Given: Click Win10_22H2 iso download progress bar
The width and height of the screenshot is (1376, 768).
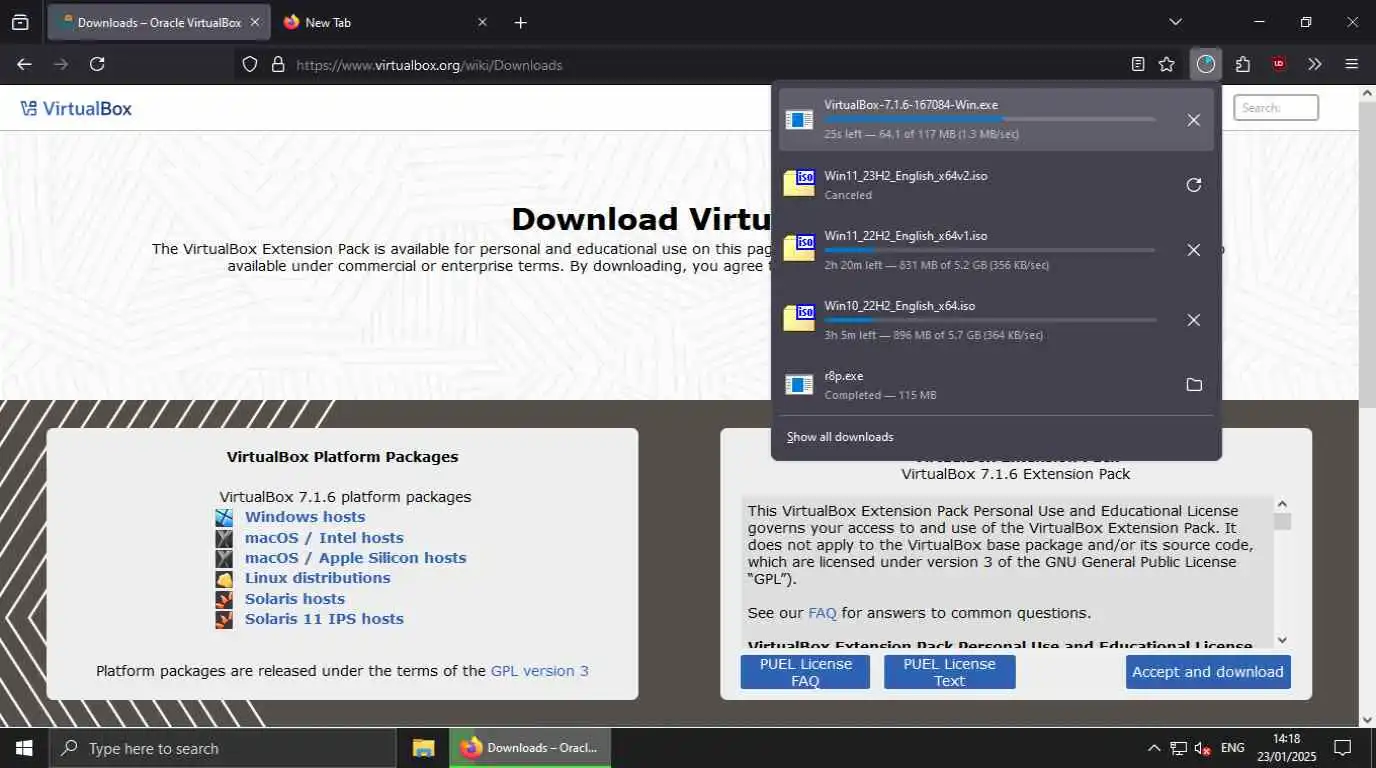Looking at the screenshot, I should (990, 320).
